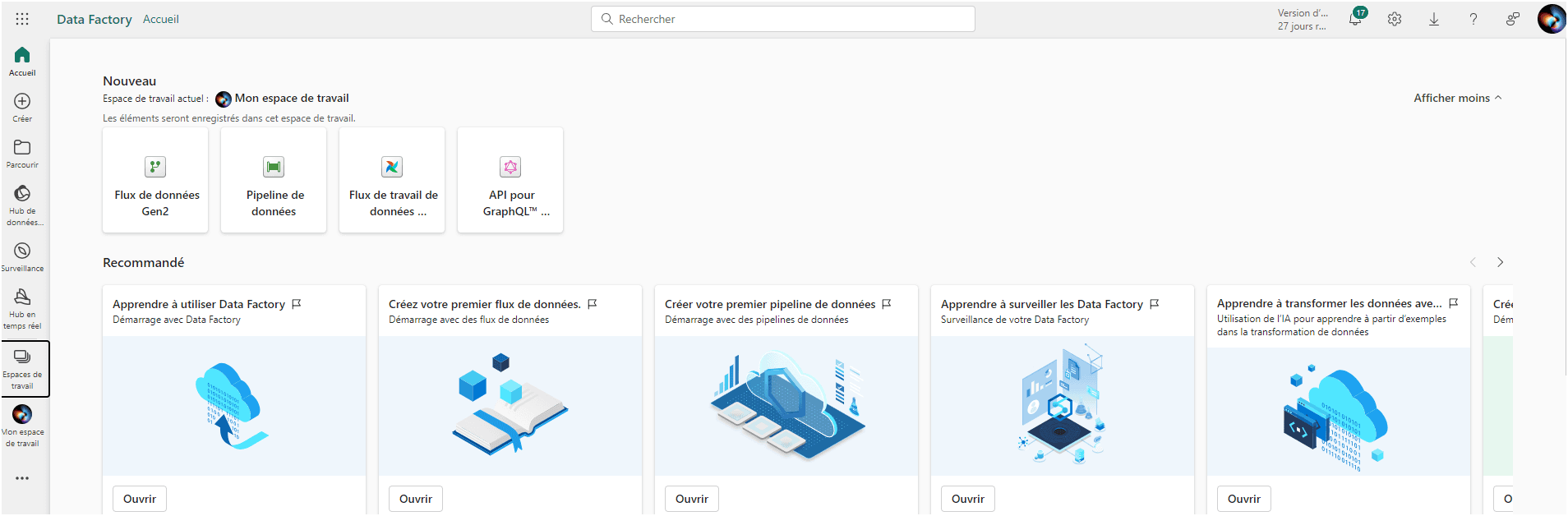Image resolution: width=1568 pixels, height=516 pixels.
Task: Click the open book illustration thumbnail
Action: click(x=510, y=406)
